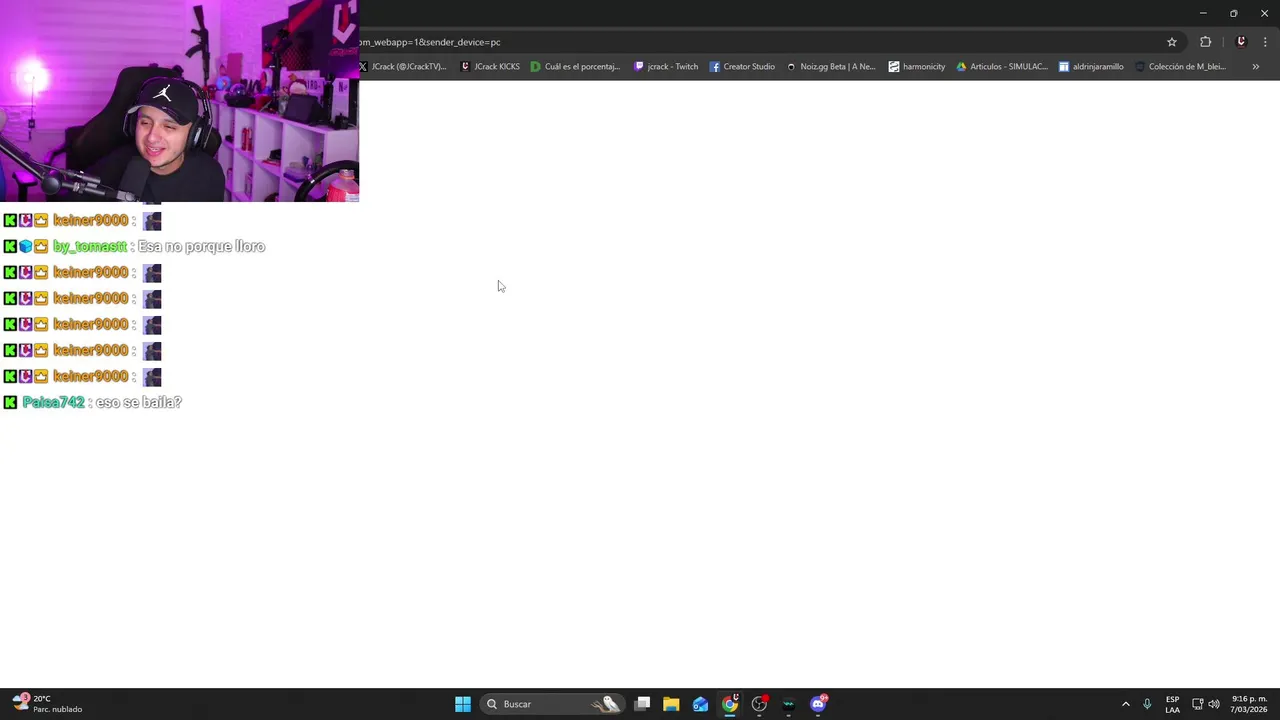
Task: Open the JCrack KICKS bookmark
Action: point(490,67)
